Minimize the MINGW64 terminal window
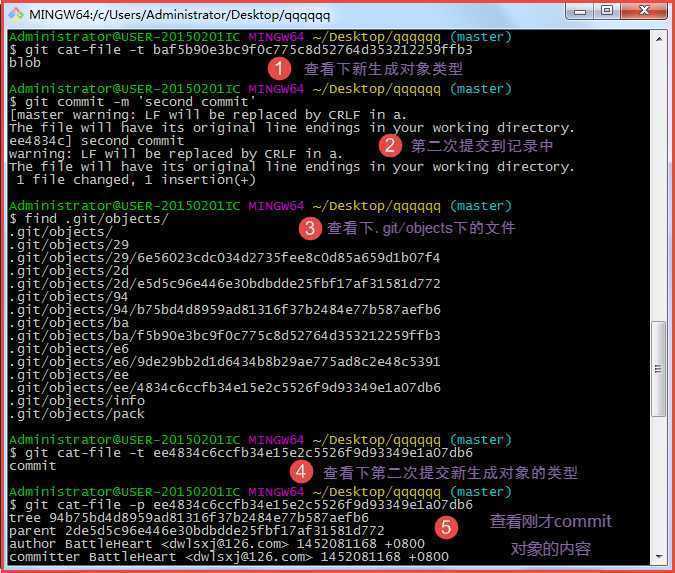Viewport: 675px width, 573px height. point(579,11)
